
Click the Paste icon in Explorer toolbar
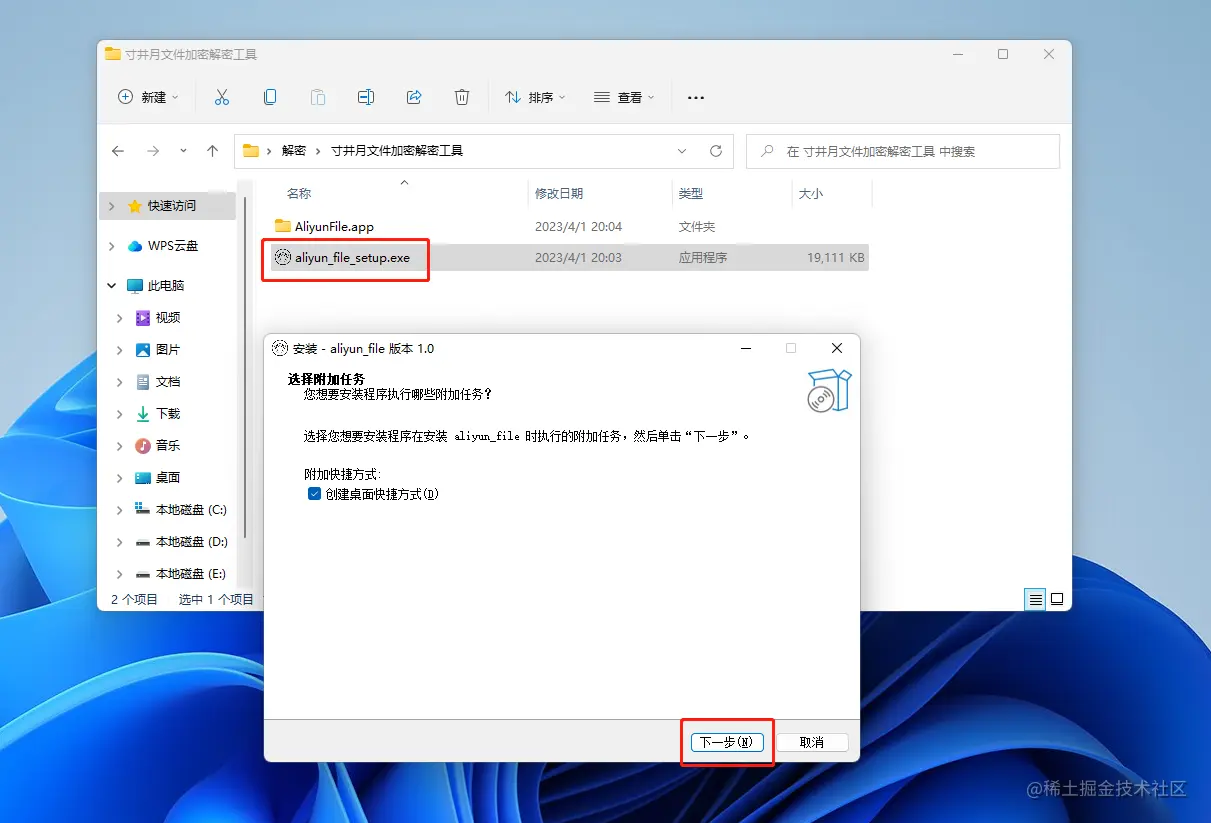pos(318,97)
